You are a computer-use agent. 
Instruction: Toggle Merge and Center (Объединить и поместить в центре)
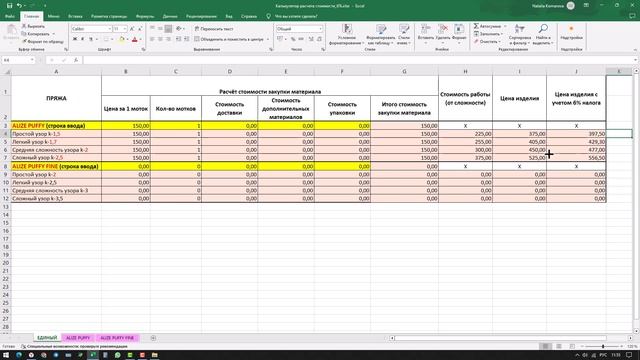pos(229,39)
